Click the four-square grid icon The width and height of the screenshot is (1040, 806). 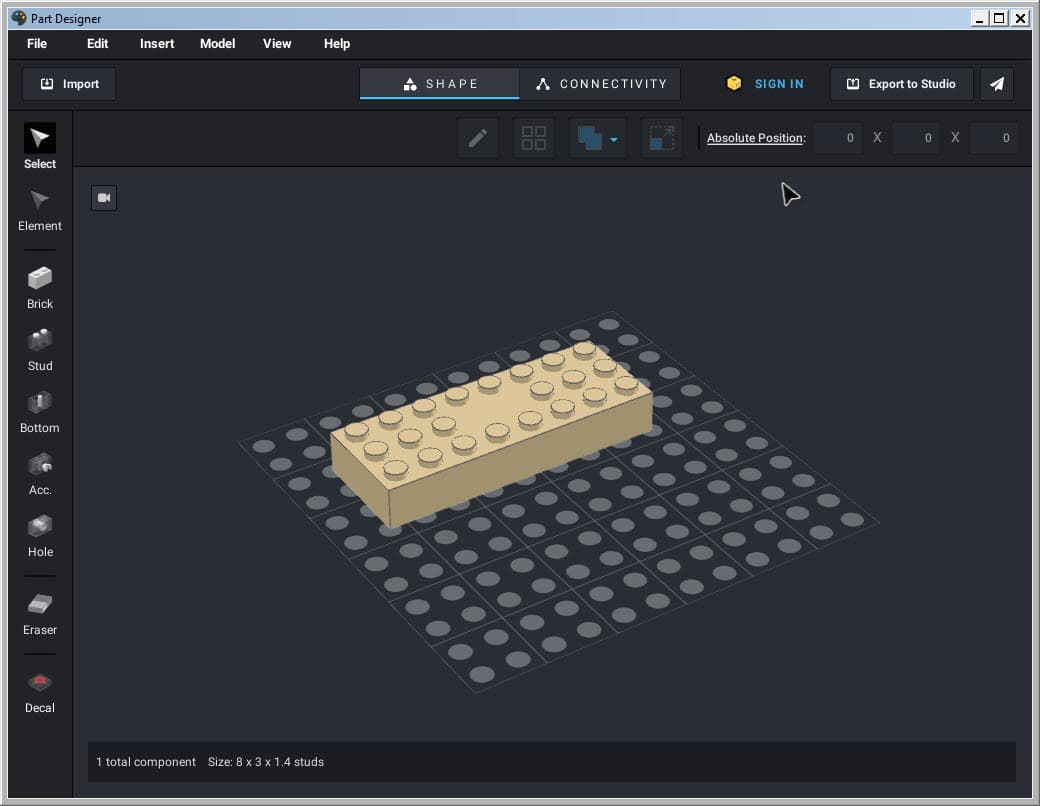click(534, 138)
